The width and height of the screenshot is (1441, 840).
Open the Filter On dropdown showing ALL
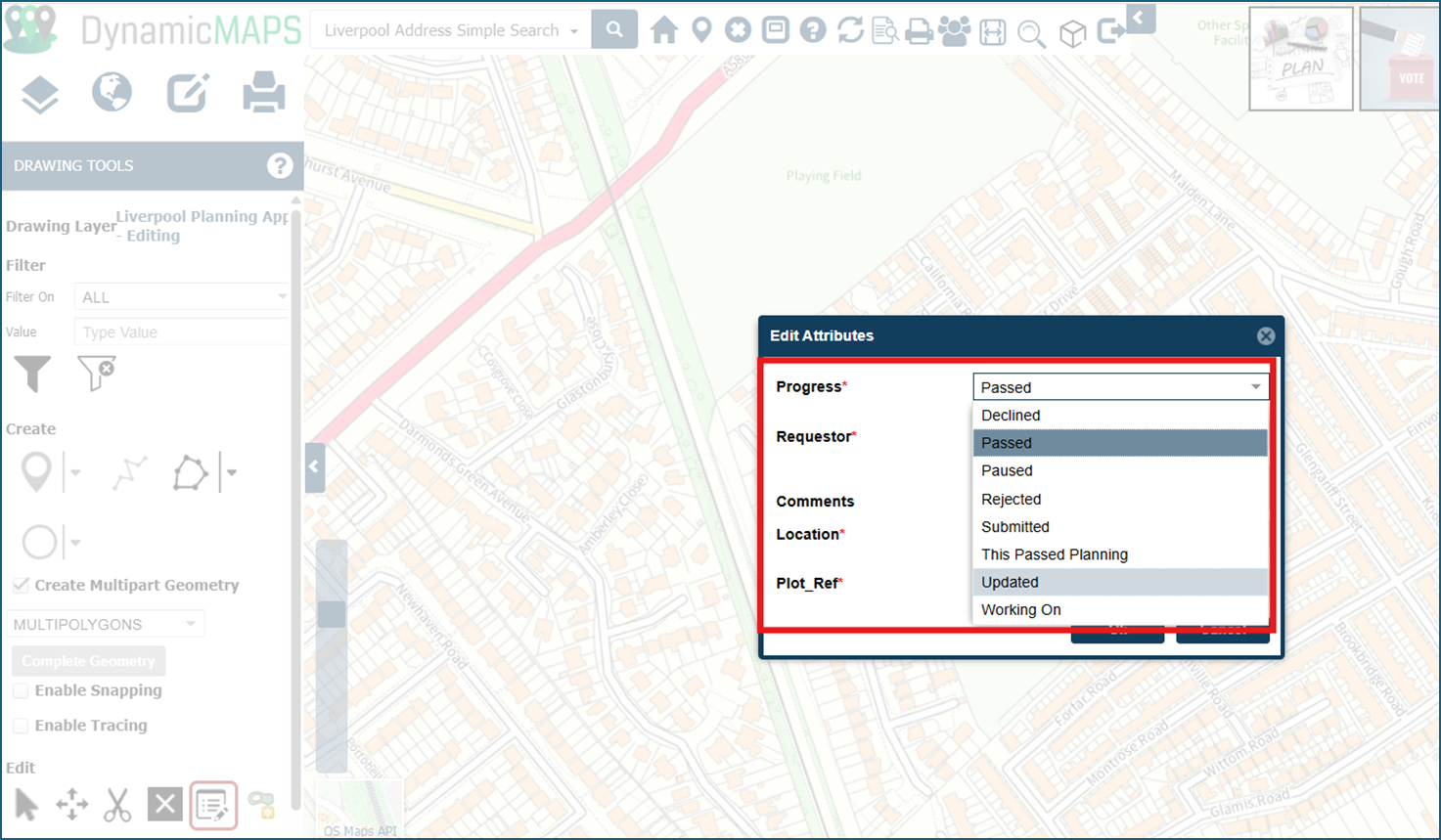pos(182,296)
